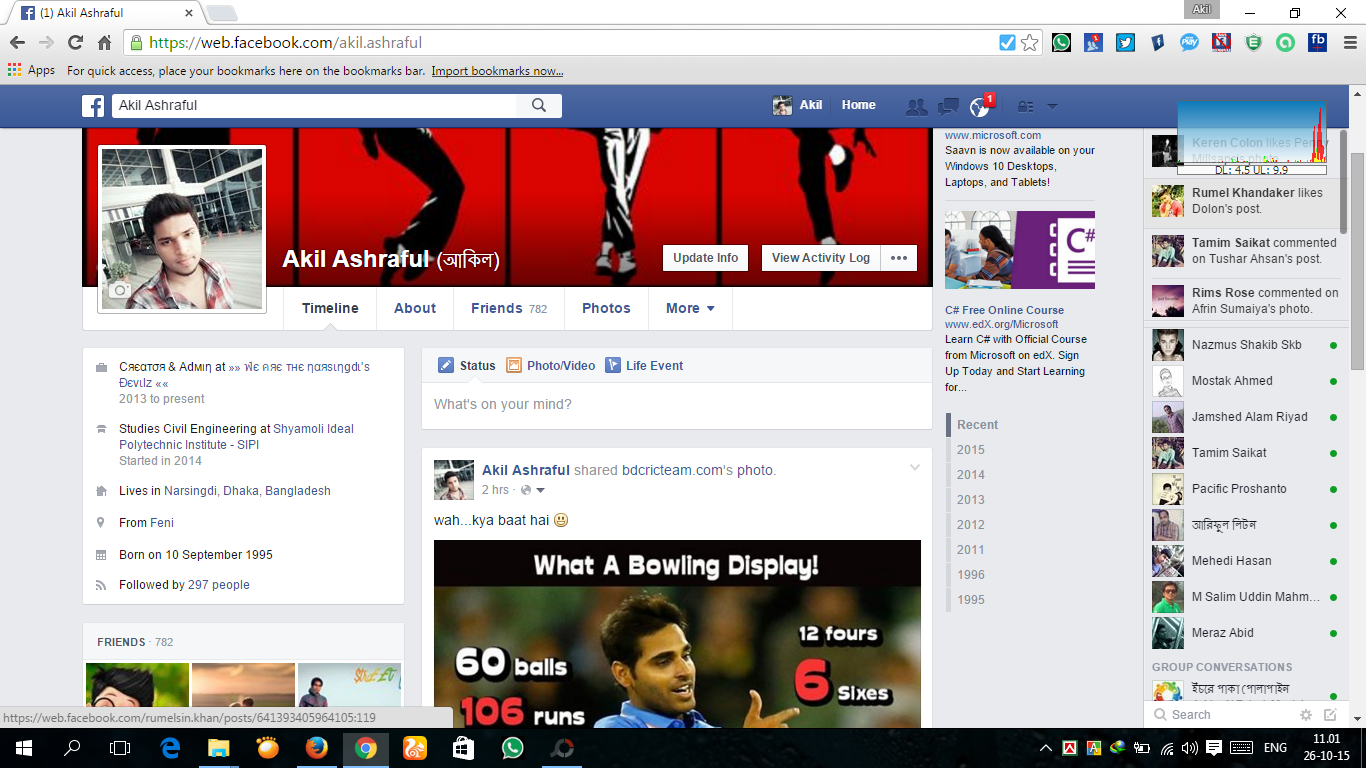Go to Home in Facebook header

859,105
